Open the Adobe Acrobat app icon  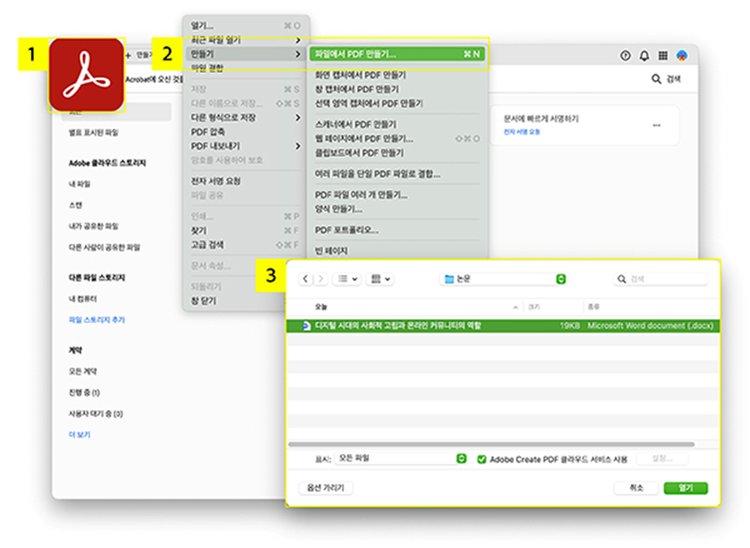pos(87,75)
